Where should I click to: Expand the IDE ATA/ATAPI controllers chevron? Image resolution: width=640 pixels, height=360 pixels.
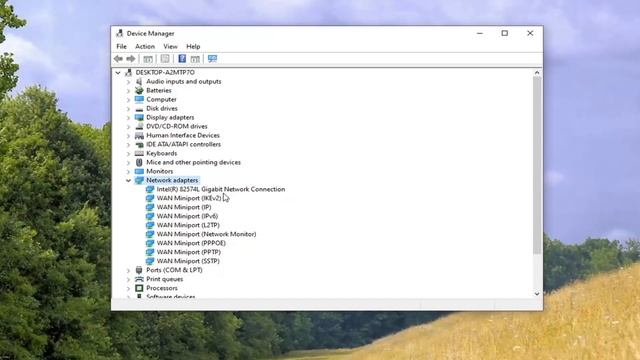pyautogui.click(x=129, y=144)
